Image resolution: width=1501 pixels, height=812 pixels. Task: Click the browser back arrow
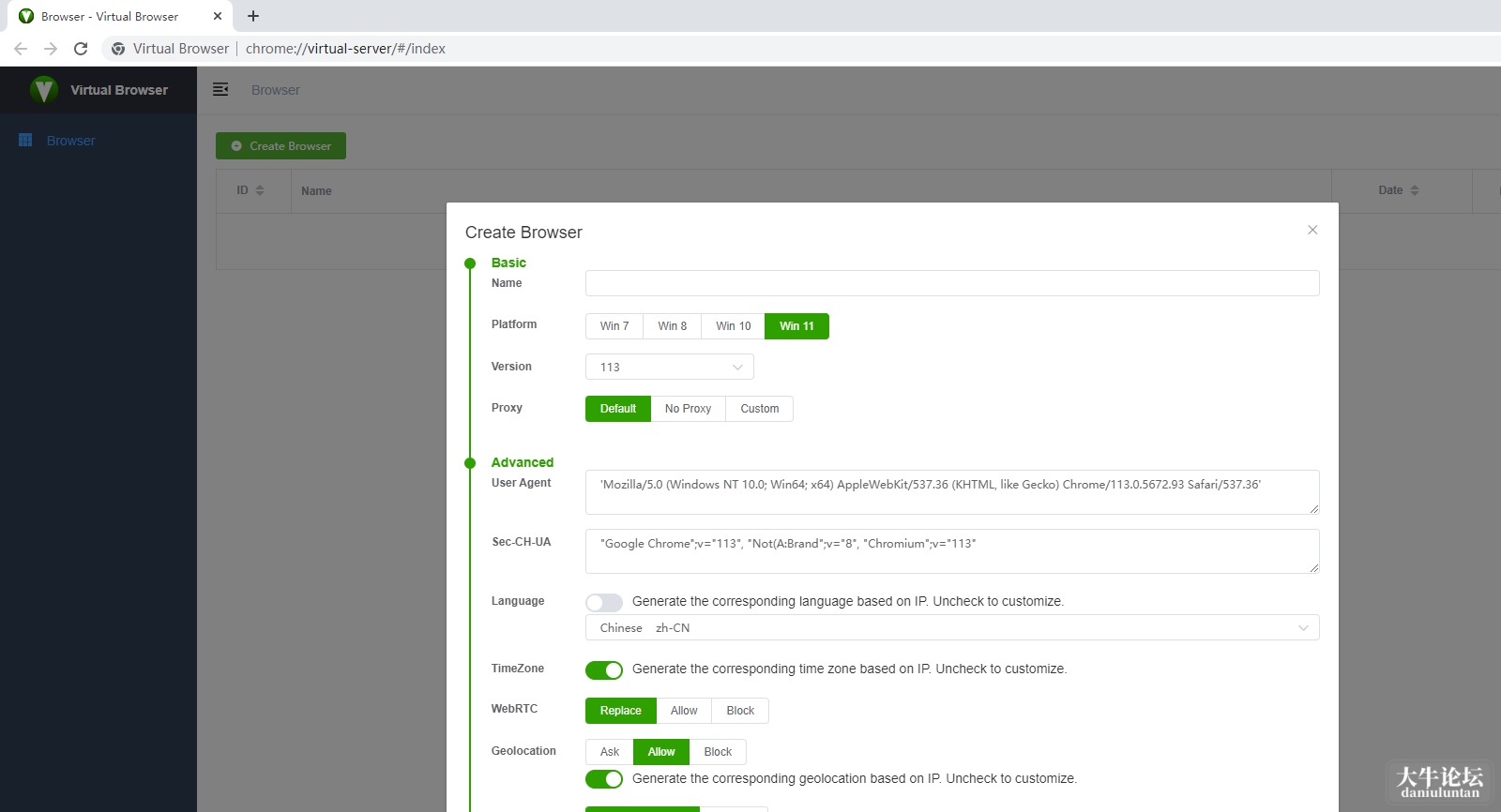[x=21, y=49]
